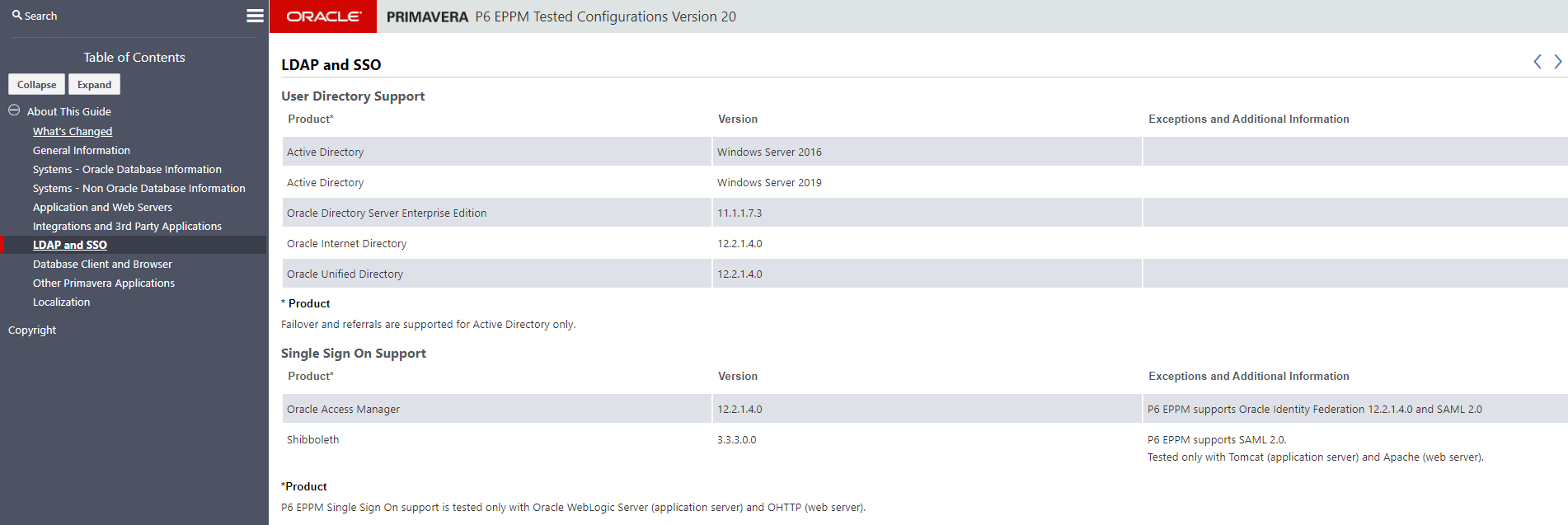Open Database Client and Browser

(x=102, y=264)
